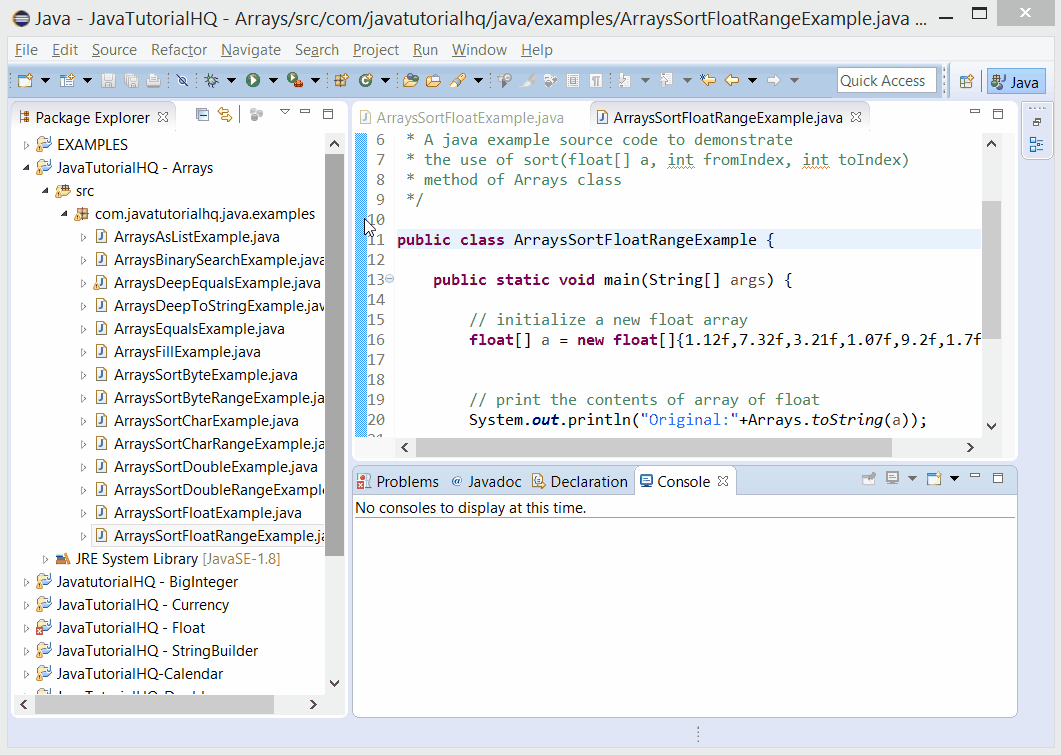Click Open Console icon in Console view
The image size is (1061, 756).
[934, 479]
